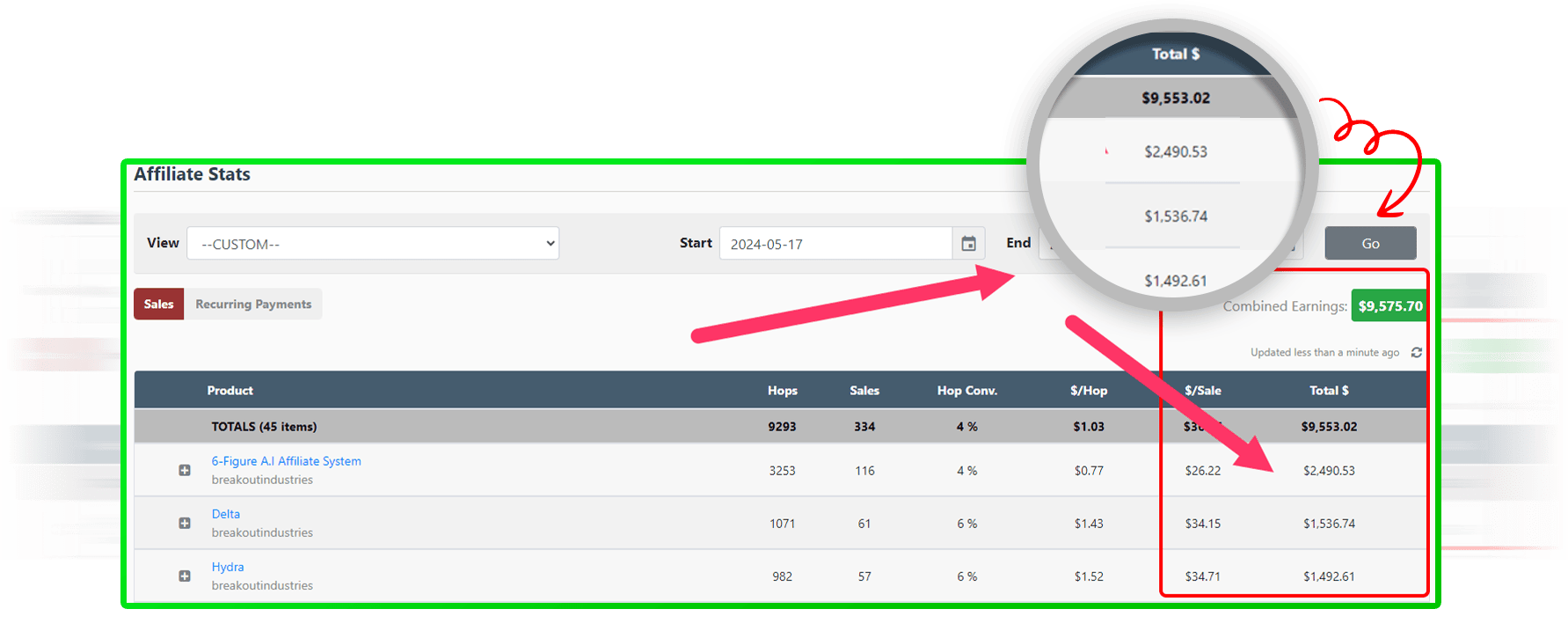Image resolution: width=1568 pixels, height=631 pixels.
Task: Expand the Hydra product row
Action: click(185, 576)
